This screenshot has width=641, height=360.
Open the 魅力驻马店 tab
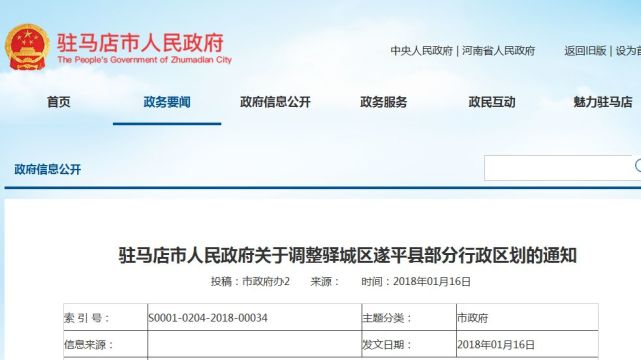tap(603, 102)
